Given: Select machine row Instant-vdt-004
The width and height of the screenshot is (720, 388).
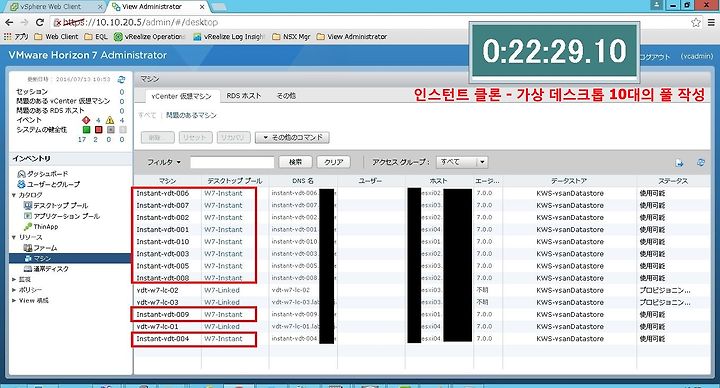Looking at the screenshot, I should click(x=422, y=339).
